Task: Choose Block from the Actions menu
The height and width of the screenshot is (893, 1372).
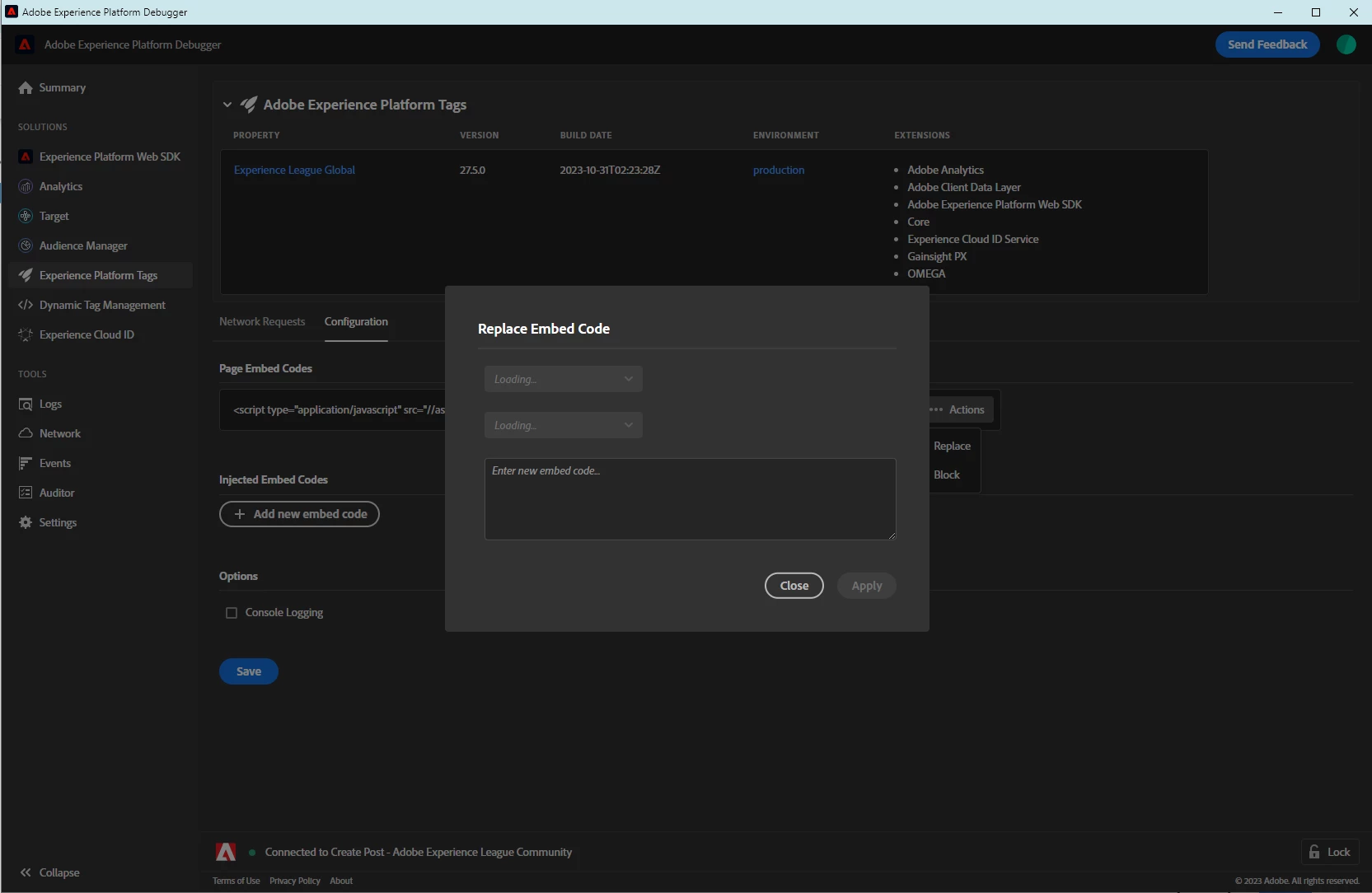Action: pyautogui.click(x=947, y=475)
